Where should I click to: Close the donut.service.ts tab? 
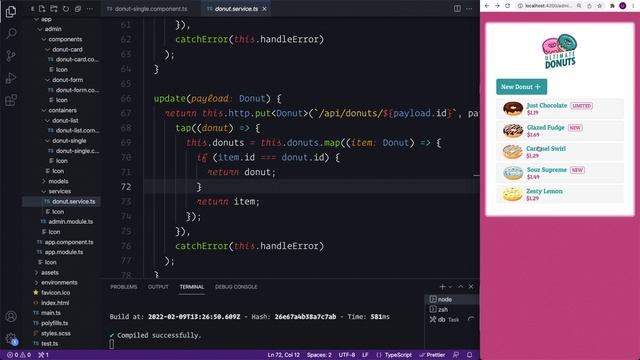(264, 9)
